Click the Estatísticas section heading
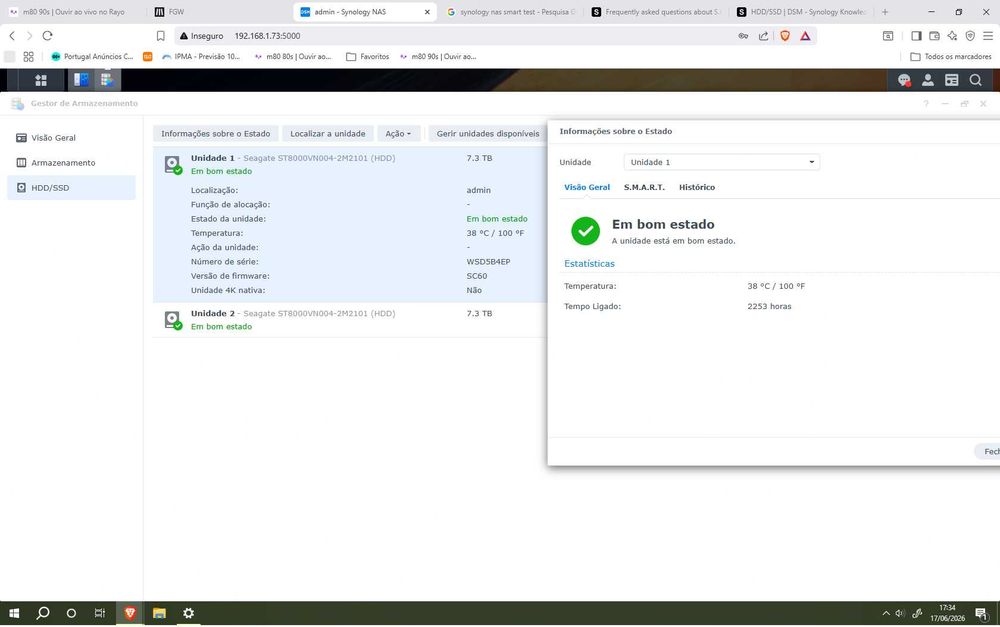 coord(589,263)
